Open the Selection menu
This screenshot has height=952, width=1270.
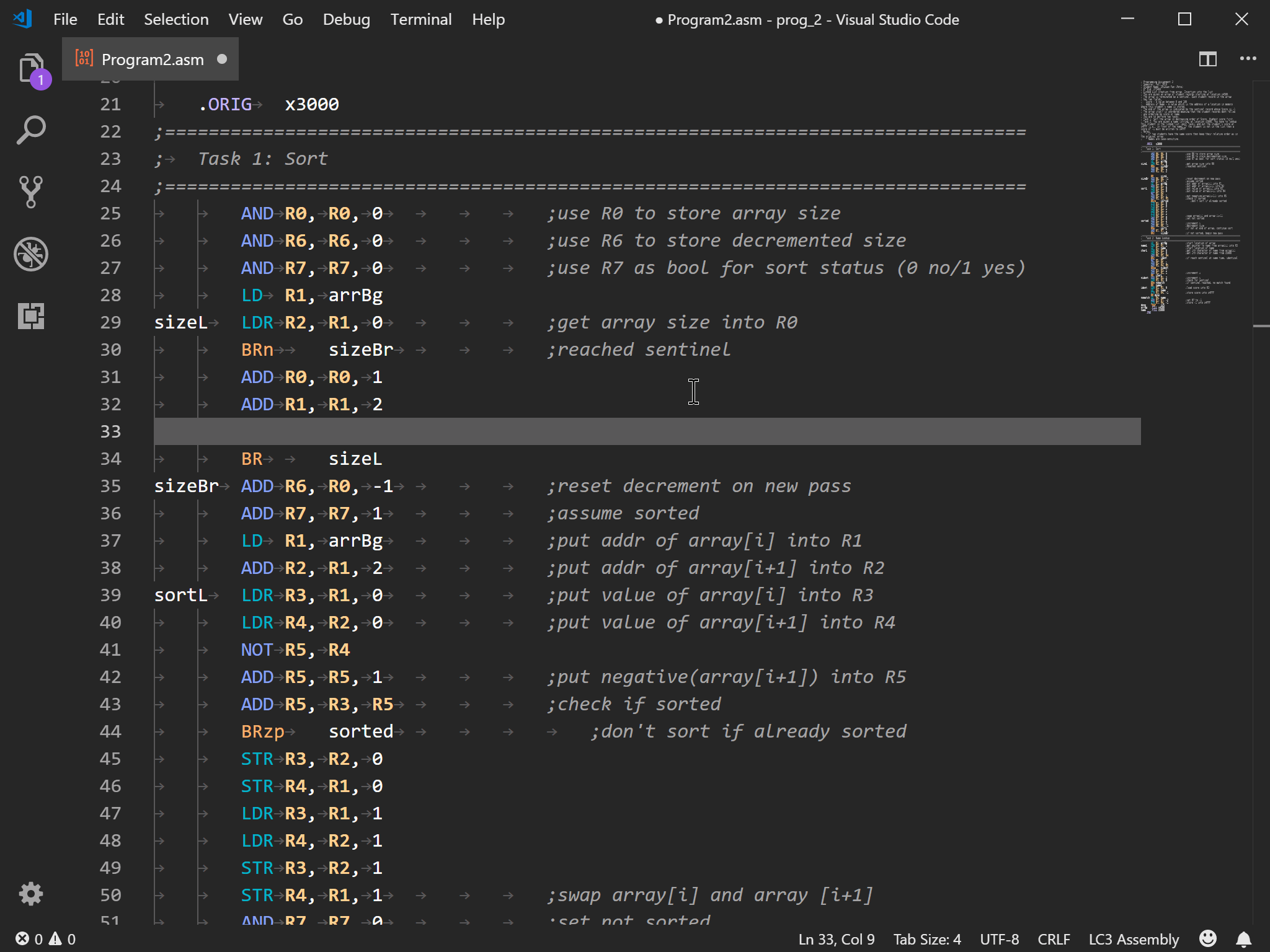coord(176,19)
